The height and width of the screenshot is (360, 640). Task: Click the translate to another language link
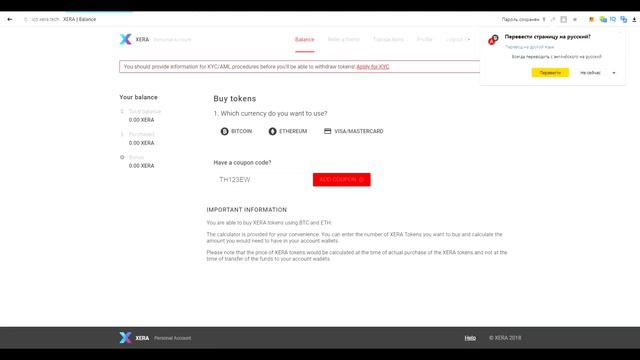click(529, 47)
